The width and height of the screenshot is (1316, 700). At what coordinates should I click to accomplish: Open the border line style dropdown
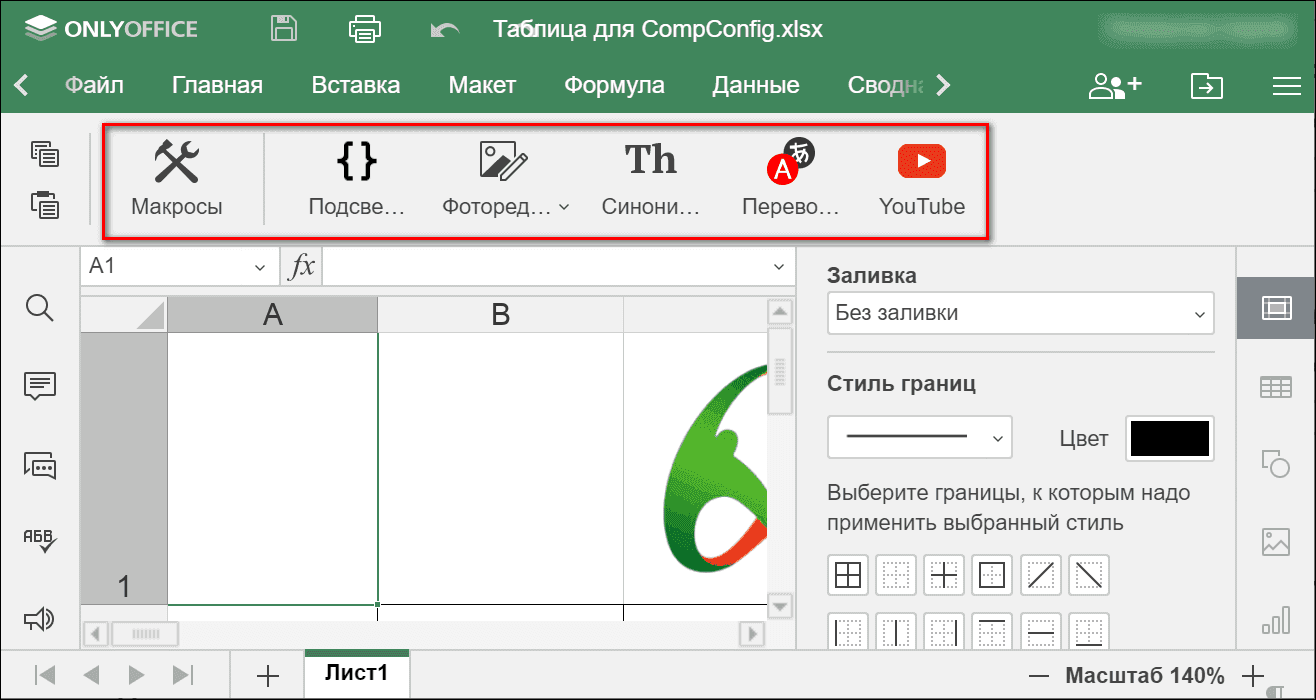coord(919,437)
